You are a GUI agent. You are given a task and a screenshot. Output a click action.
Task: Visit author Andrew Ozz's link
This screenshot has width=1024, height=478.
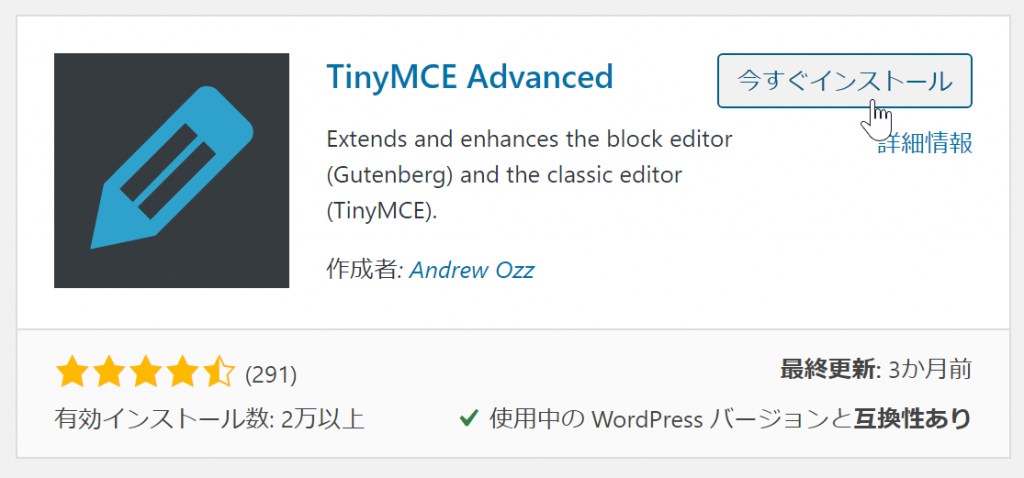coord(472,270)
